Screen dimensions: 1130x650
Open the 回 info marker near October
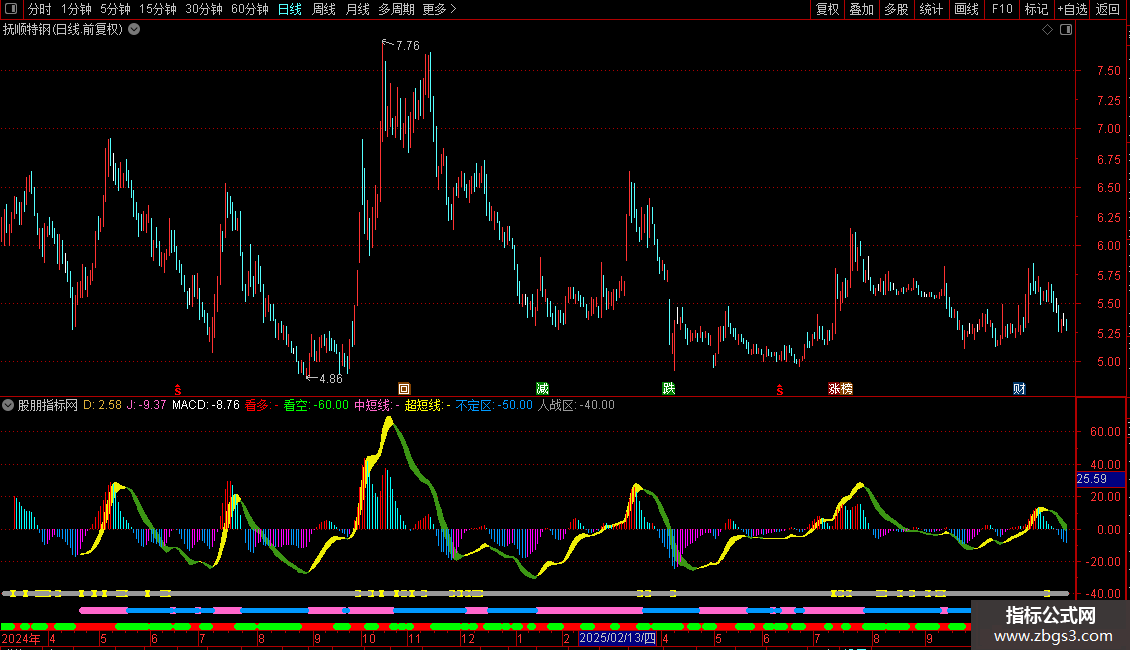click(x=404, y=389)
